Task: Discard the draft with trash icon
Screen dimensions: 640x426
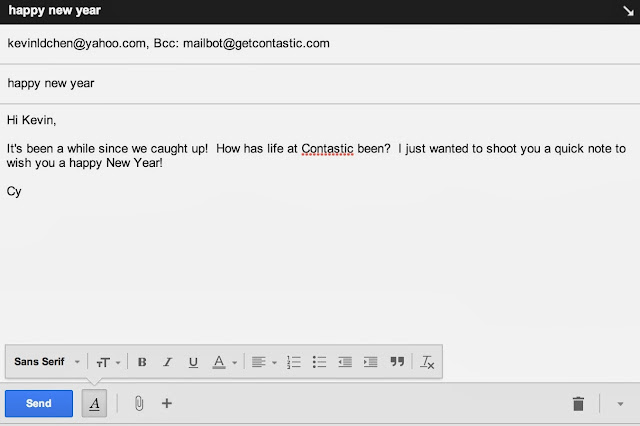Action: 578,404
